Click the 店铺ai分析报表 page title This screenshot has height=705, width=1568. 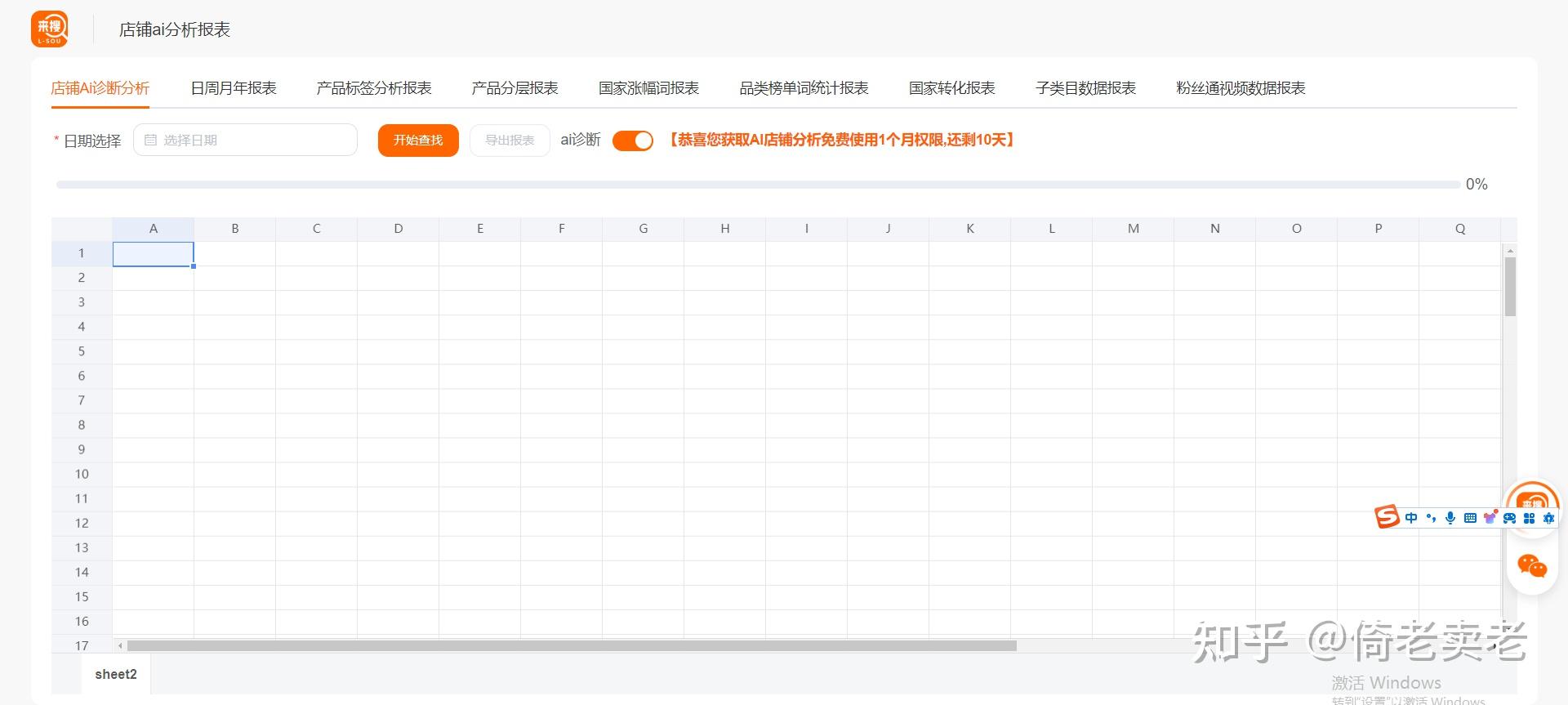[x=175, y=30]
